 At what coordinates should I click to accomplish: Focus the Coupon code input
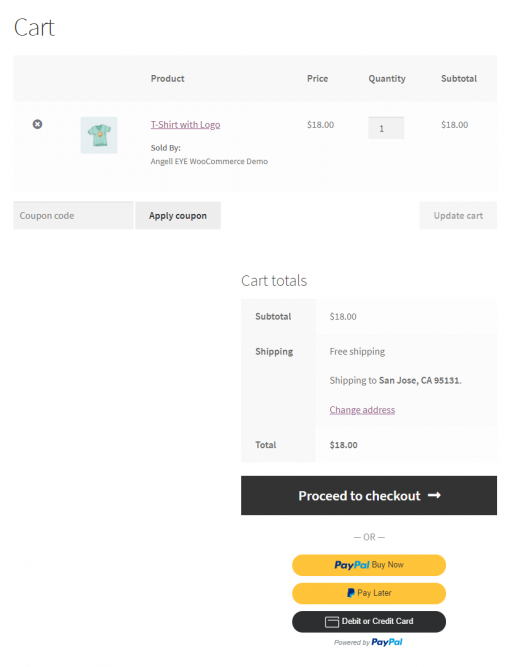coord(73,216)
